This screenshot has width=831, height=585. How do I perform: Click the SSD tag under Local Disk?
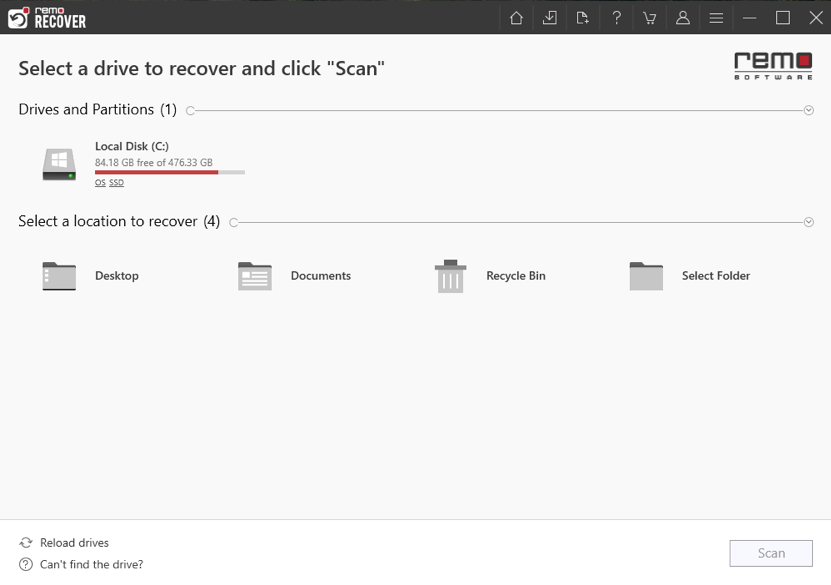pyautogui.click(x=117, y=183)
